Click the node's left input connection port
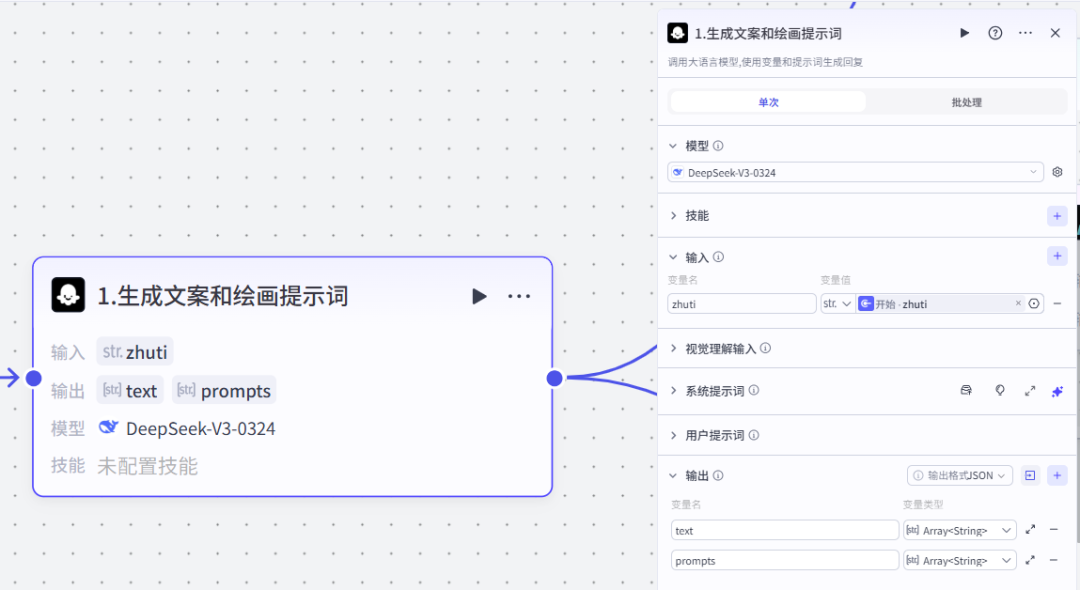The image size is (1080, 590). [33, 378]
